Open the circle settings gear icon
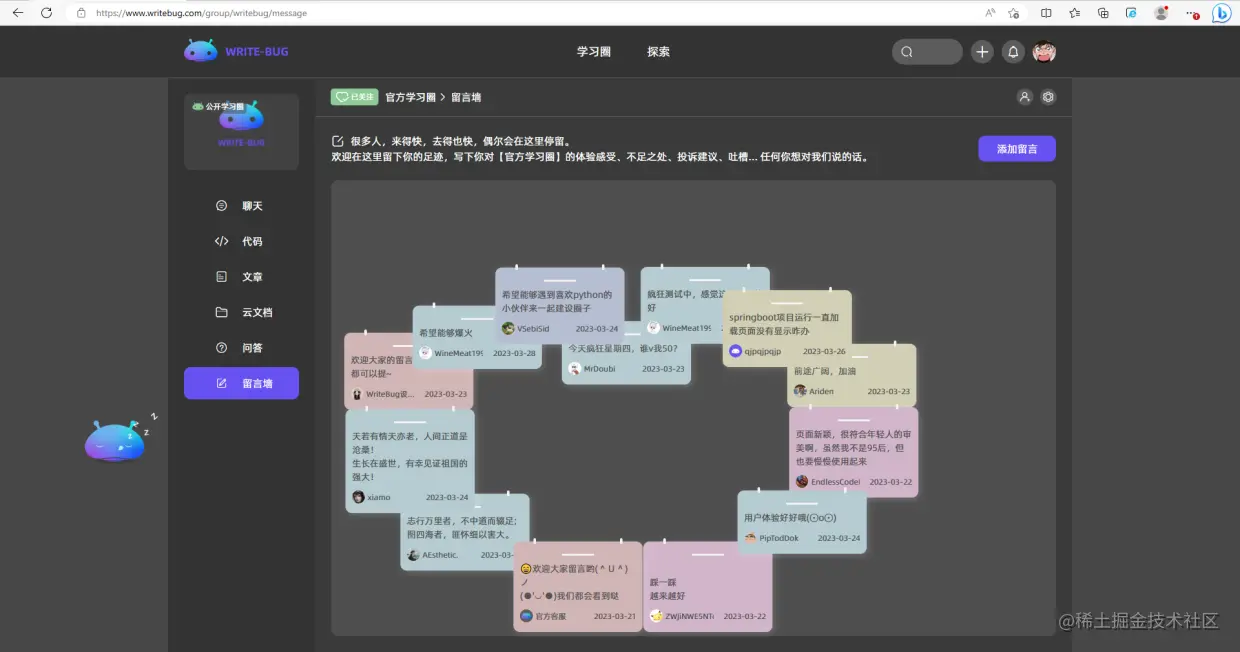 click(1048, 97)
